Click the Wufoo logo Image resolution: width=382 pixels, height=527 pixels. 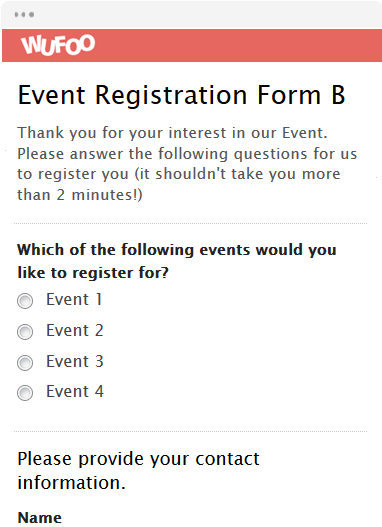(x=58, y=44)
